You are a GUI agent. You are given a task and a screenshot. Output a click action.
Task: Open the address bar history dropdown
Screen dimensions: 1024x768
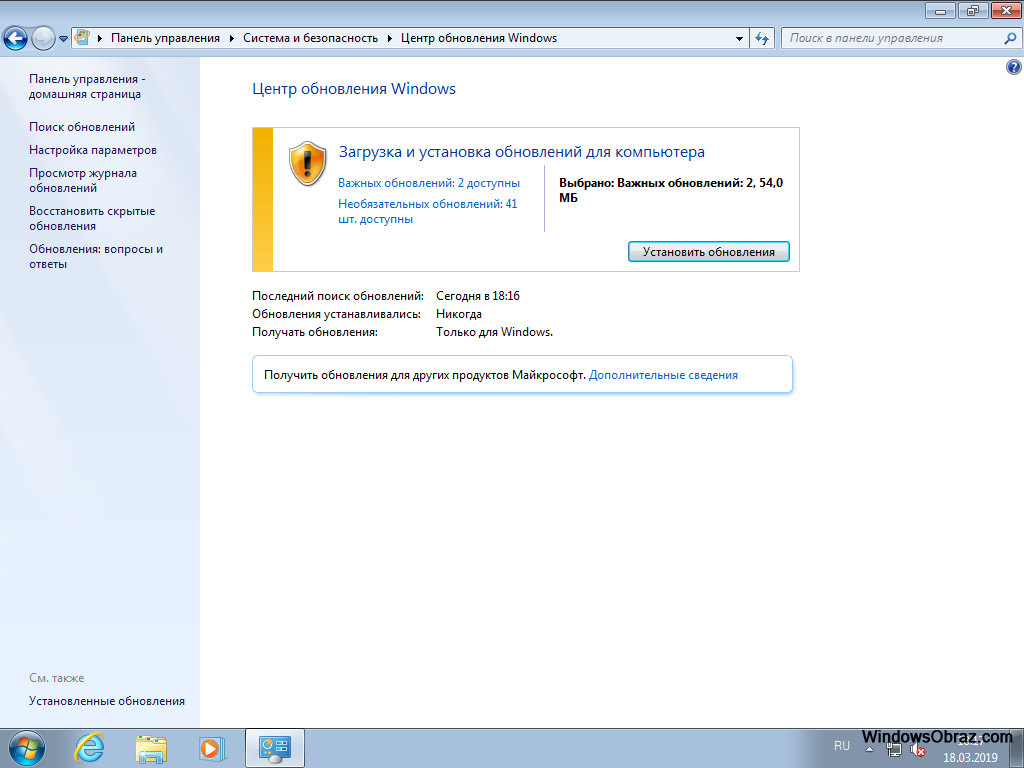[739, 39]
